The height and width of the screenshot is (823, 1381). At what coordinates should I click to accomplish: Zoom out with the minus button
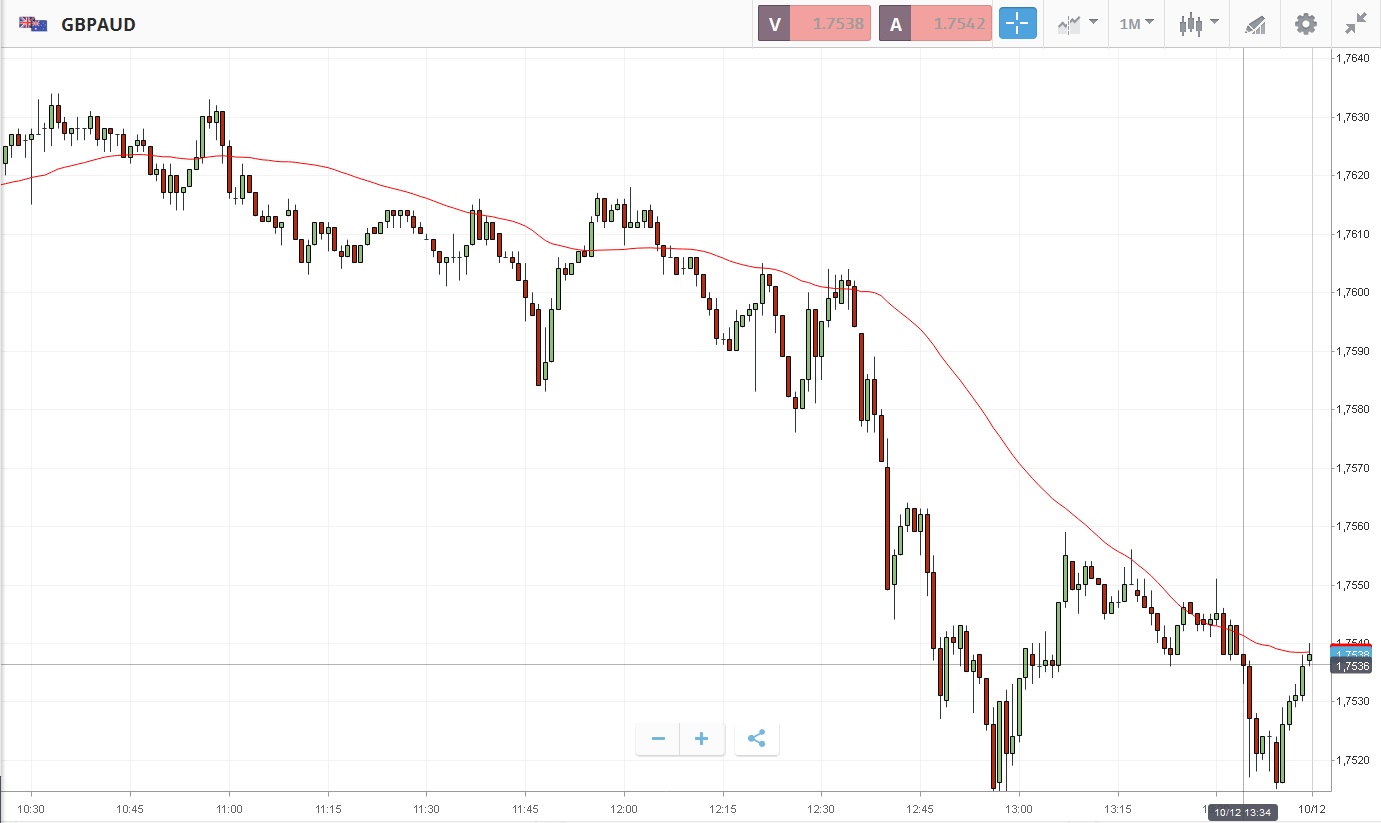658,739
